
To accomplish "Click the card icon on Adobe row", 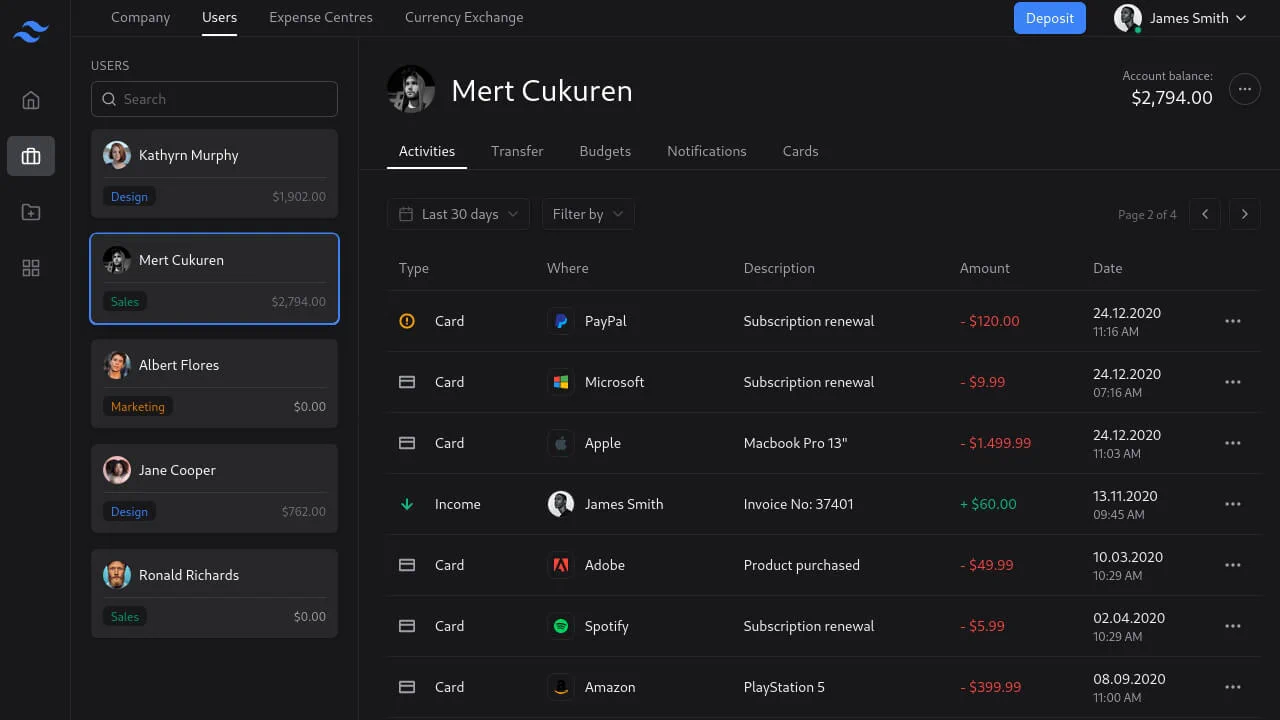I will click(407, 565).
